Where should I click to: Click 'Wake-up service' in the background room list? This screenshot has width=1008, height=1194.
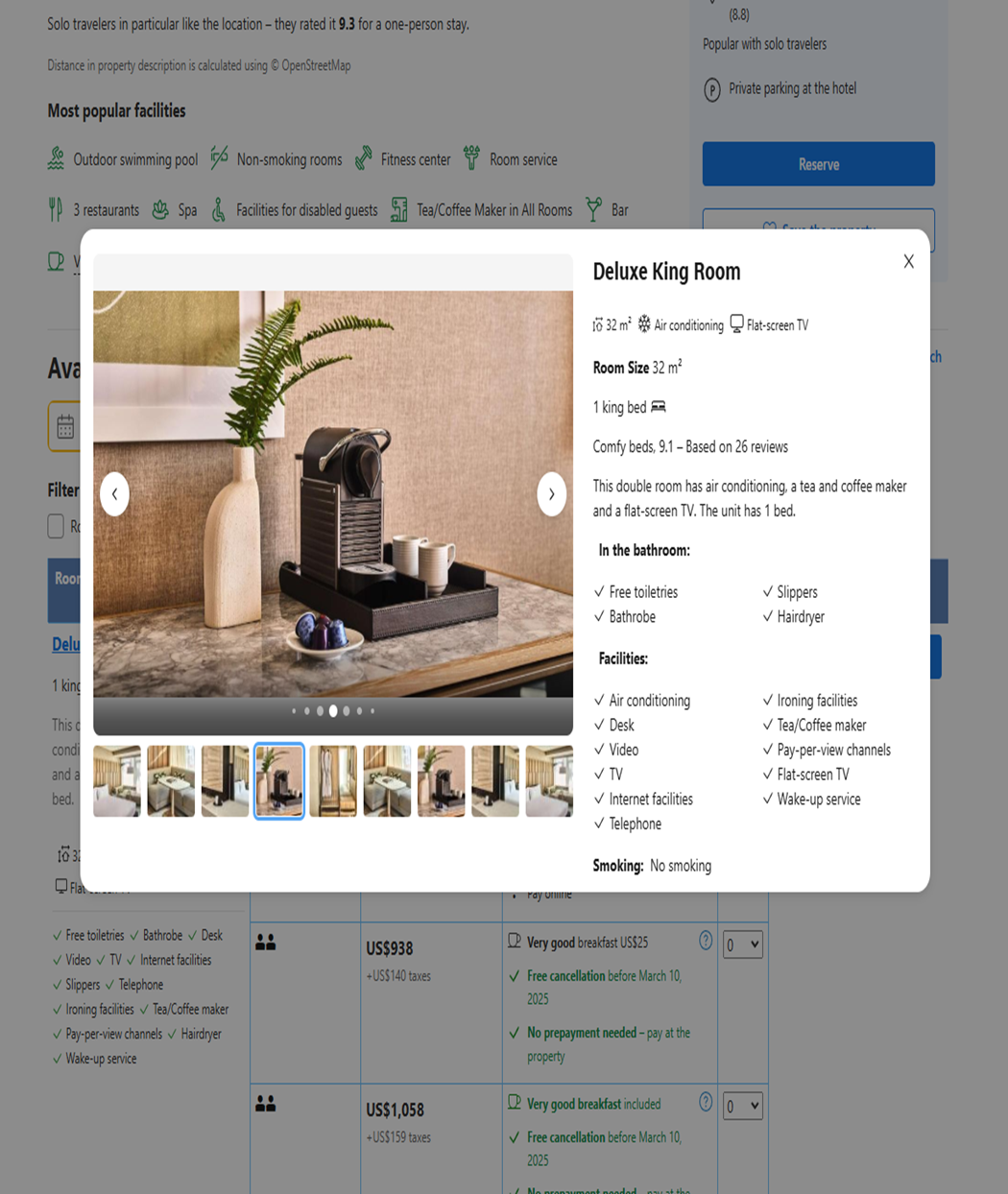[x=101, y=1059]
